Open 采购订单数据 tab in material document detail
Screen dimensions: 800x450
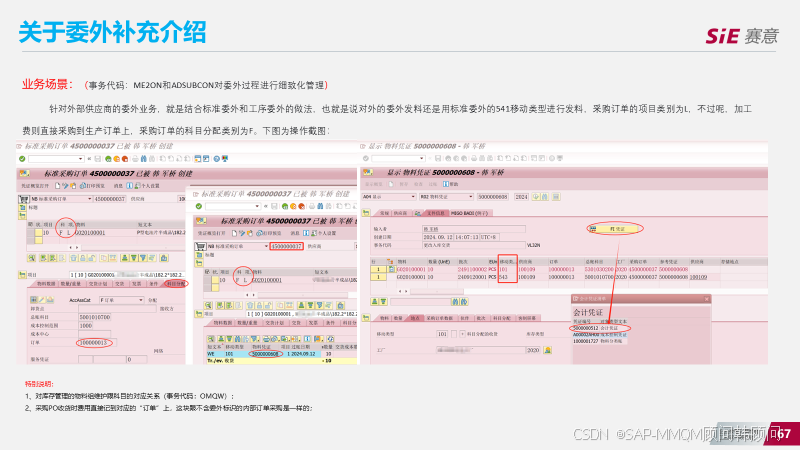pyautogui.click(x=440, y=318)
